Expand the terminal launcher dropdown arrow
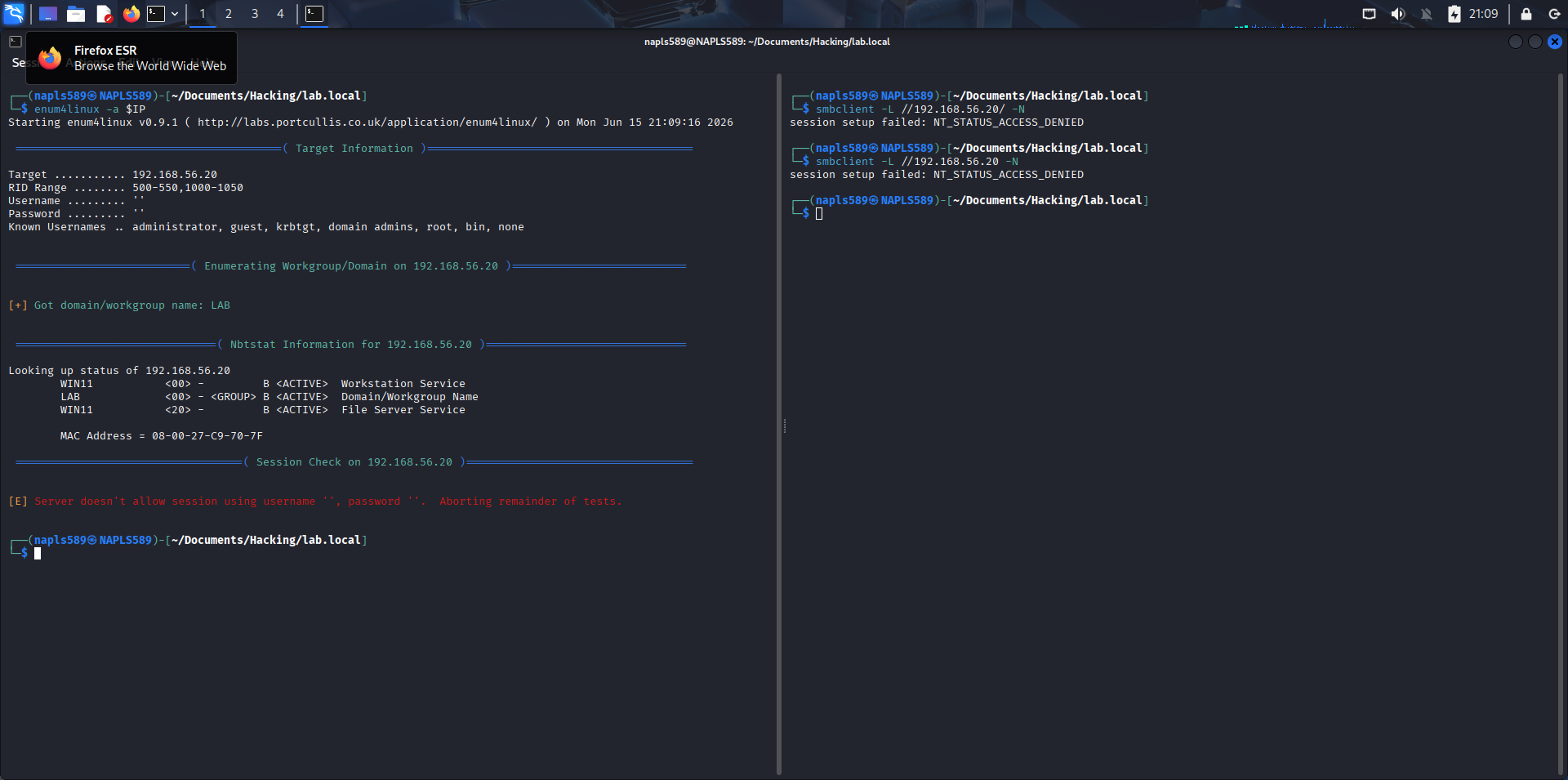1568x780 pixels. coord(175,14)
